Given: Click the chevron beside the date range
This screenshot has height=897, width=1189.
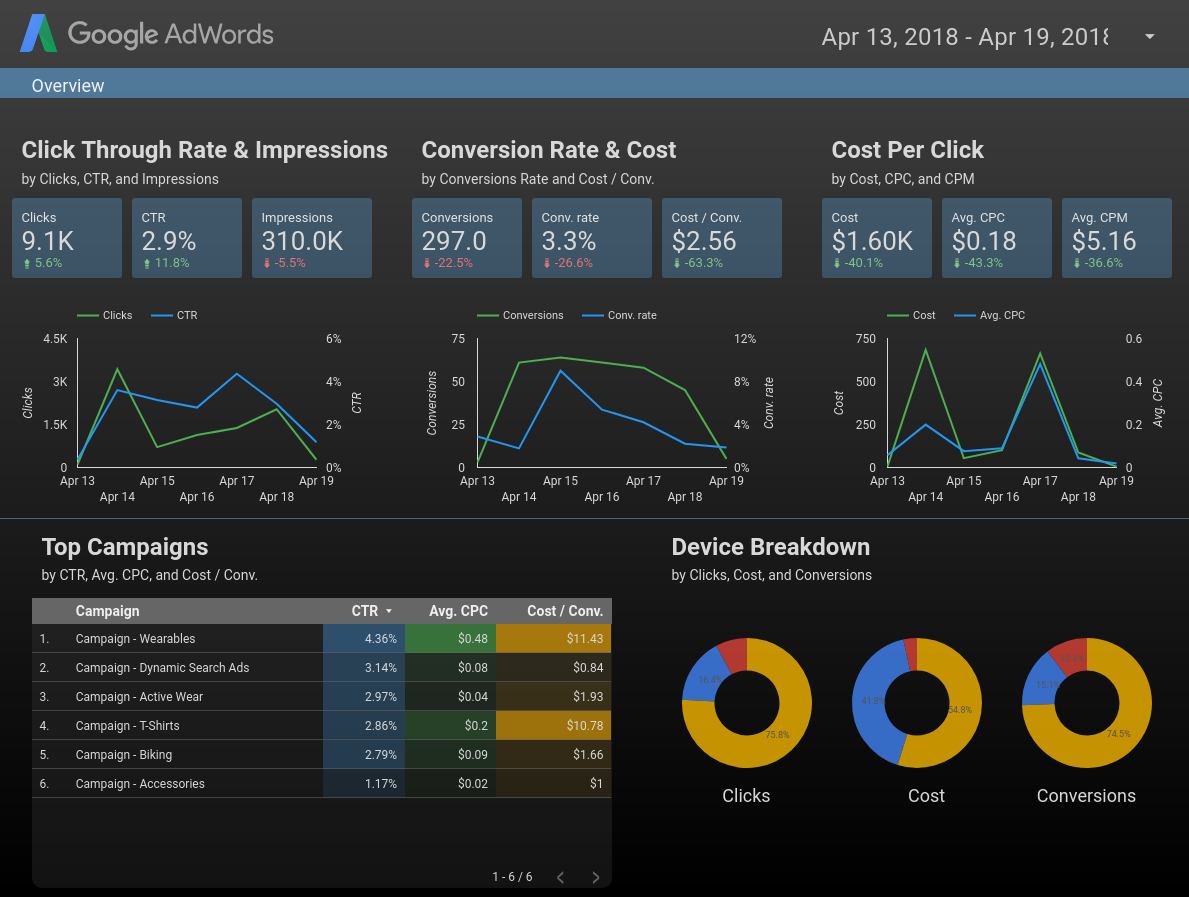Looking at the screenshot, I should coord(1152,37).
